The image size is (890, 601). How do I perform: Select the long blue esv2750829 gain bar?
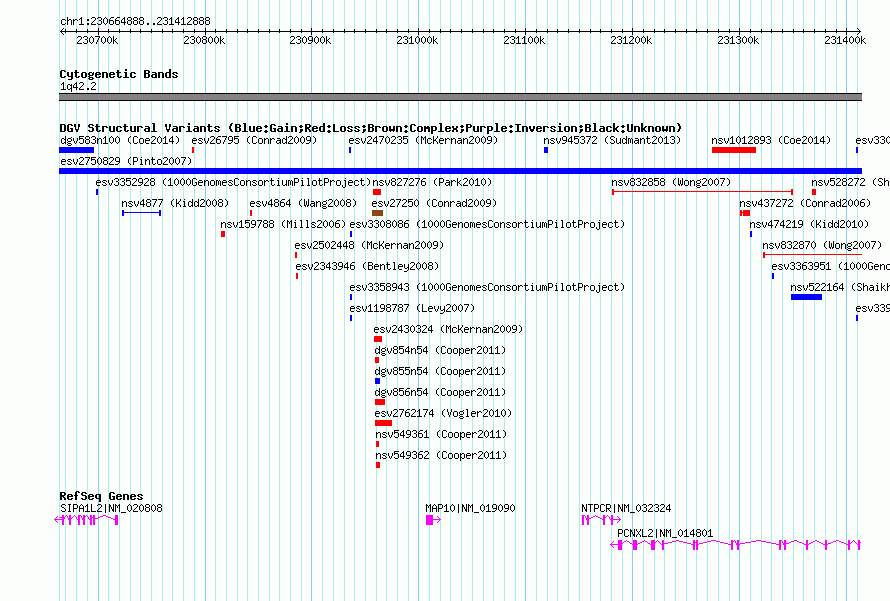460,171
